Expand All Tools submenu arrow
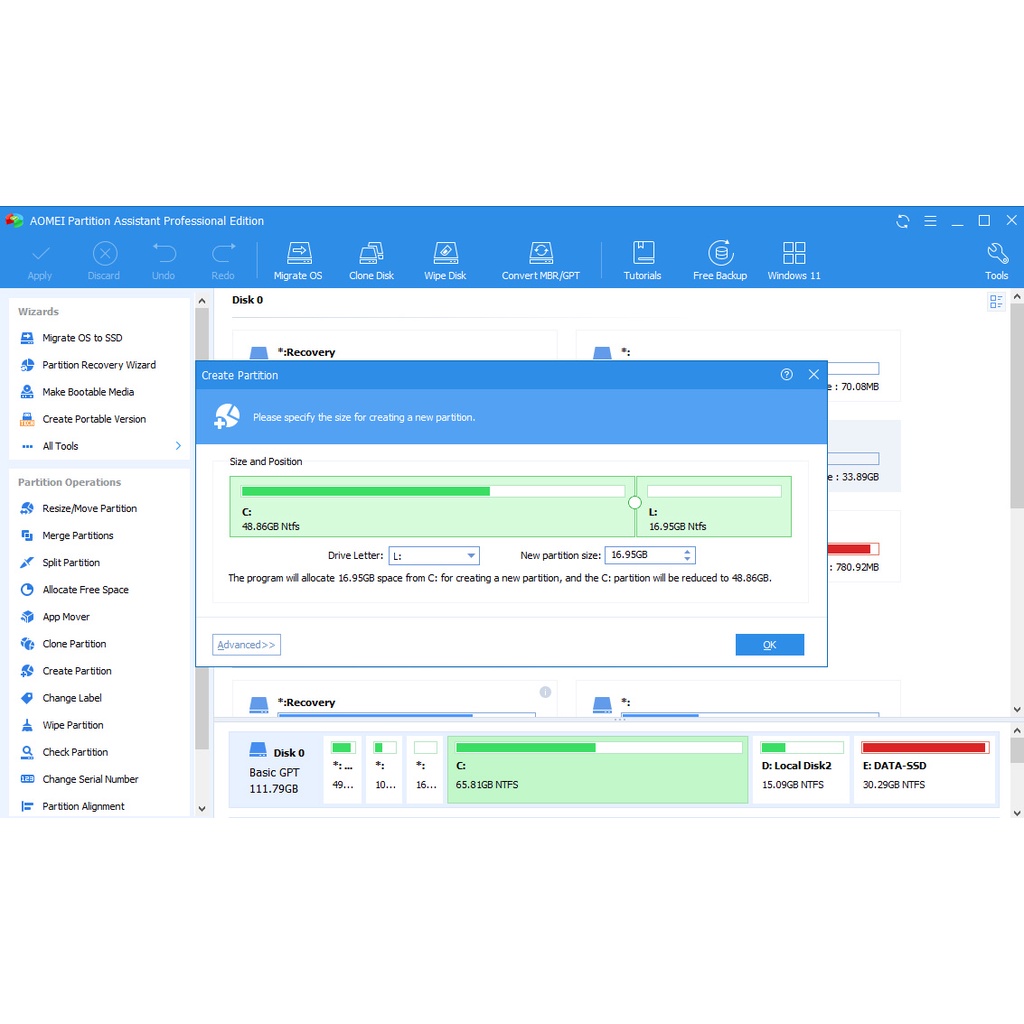The image size is (1024, 1024). (178, 446)
